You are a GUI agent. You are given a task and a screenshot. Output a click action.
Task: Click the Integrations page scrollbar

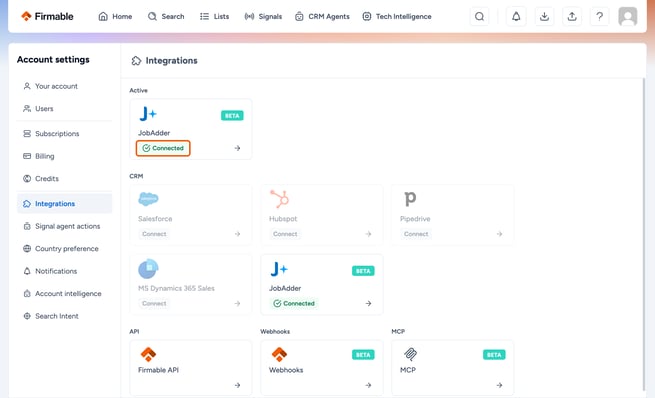(x=644, y=234)
